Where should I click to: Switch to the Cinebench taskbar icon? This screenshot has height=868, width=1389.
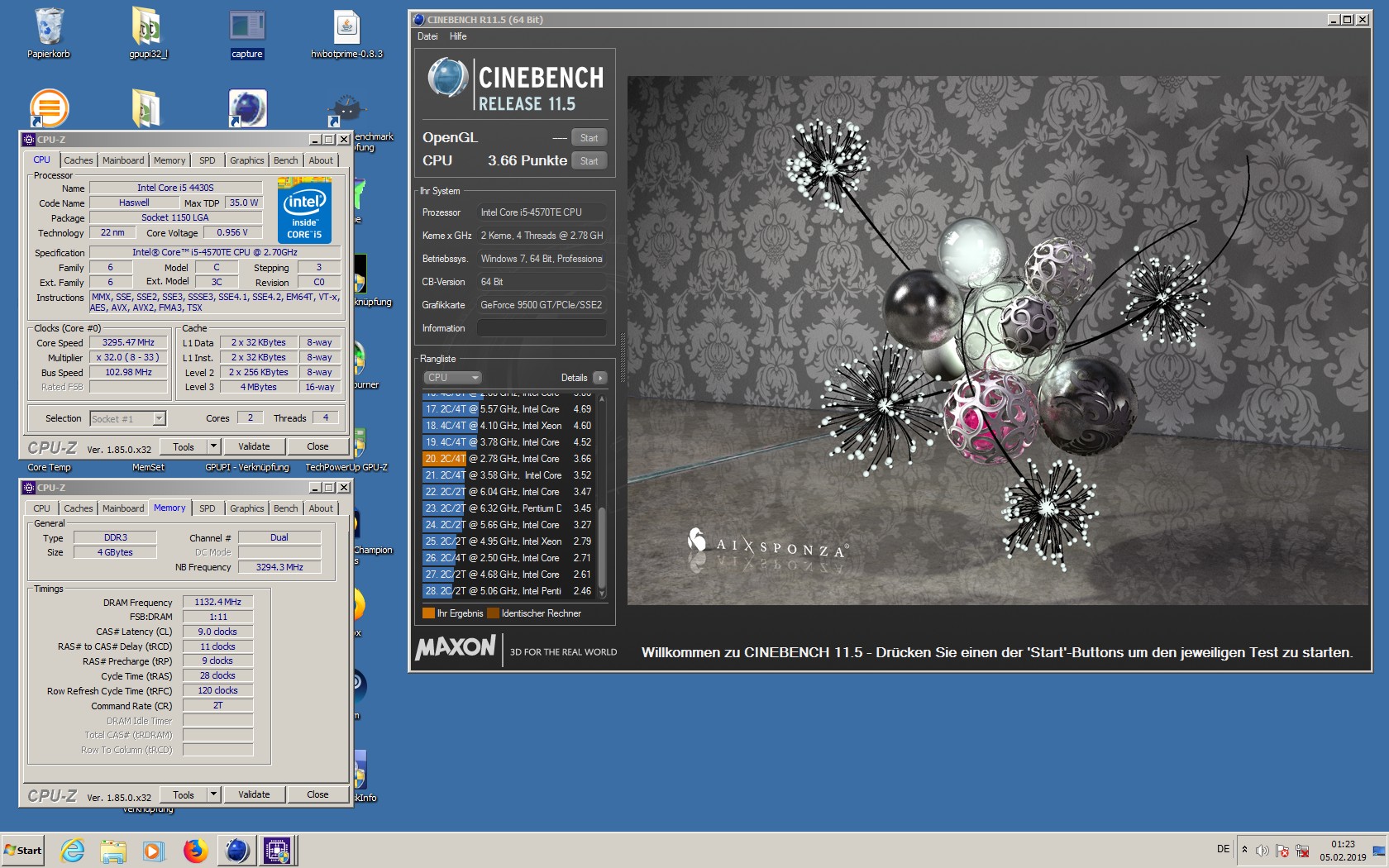(236, 850)
